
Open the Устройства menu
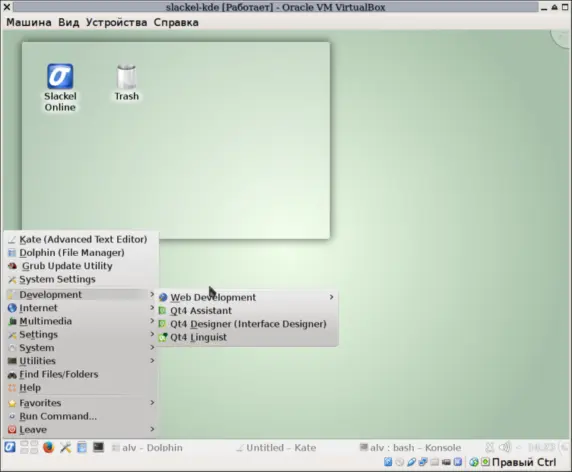(116, 22)
